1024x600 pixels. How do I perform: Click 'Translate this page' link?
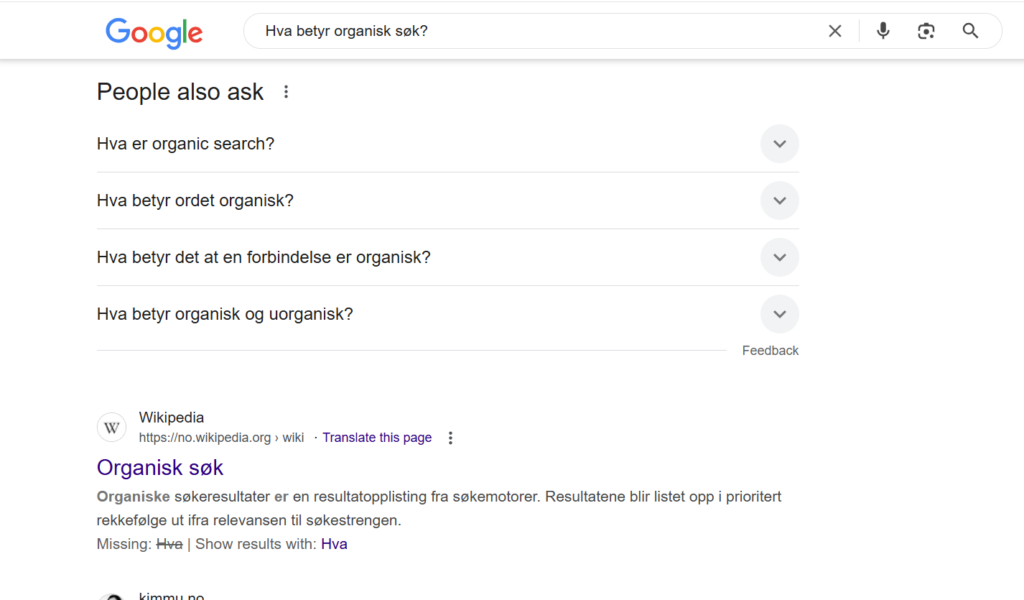377,437
